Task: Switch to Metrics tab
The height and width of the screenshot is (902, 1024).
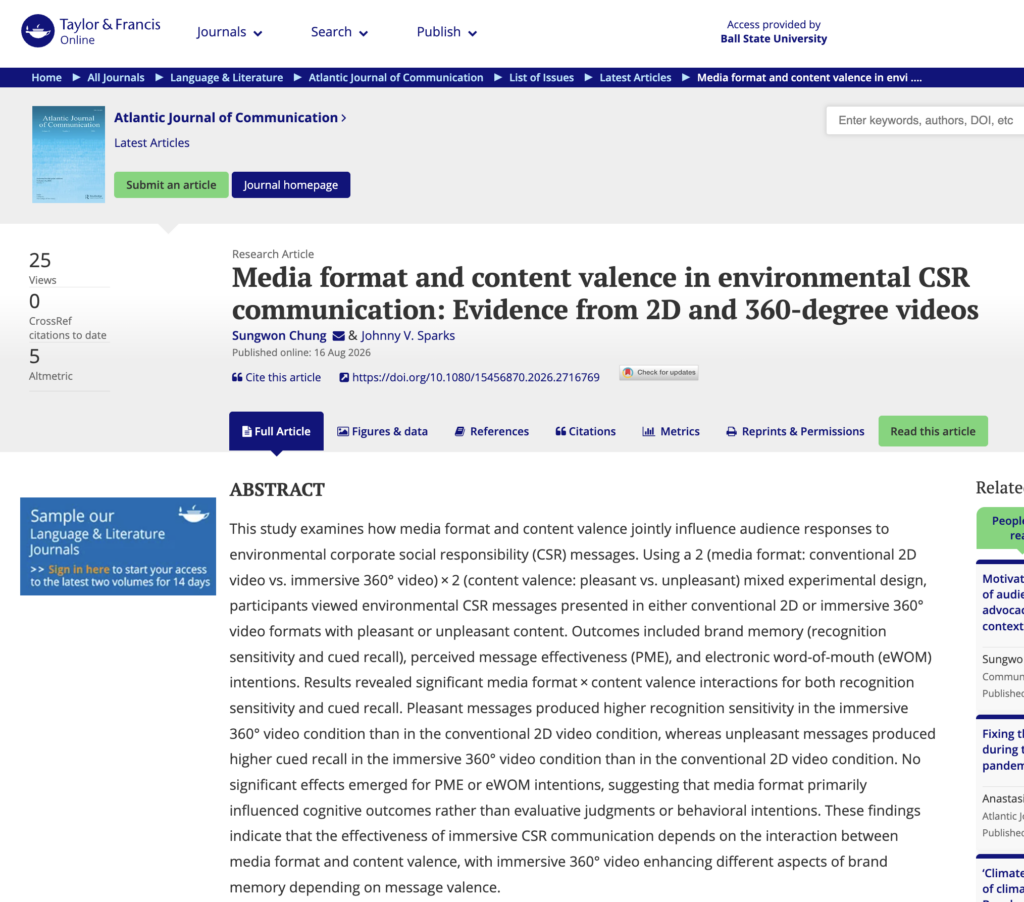Action: tap(671, 431)
